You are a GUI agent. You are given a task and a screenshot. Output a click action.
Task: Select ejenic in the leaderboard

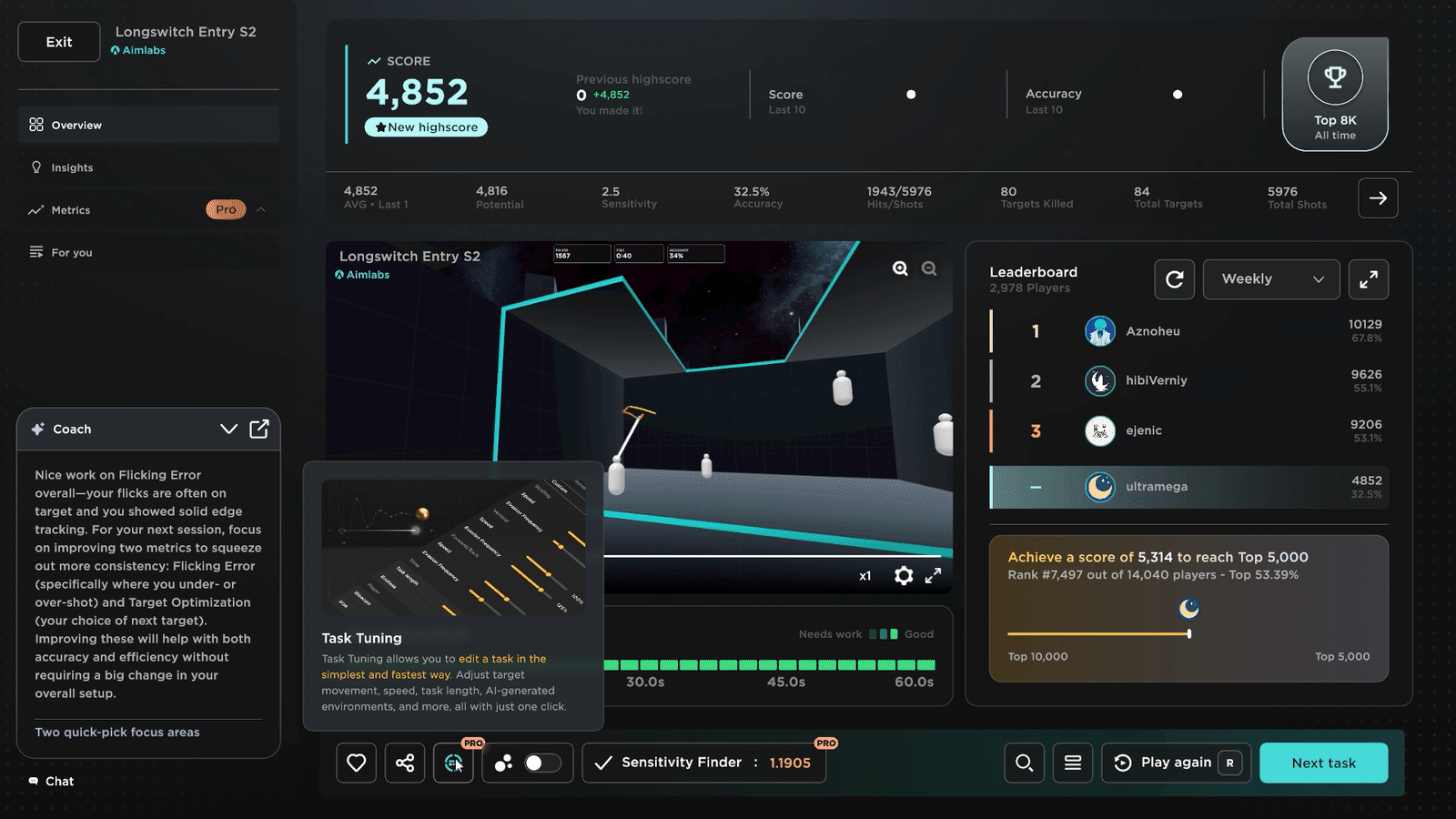pyautogui.click(x=1188, y=430)
